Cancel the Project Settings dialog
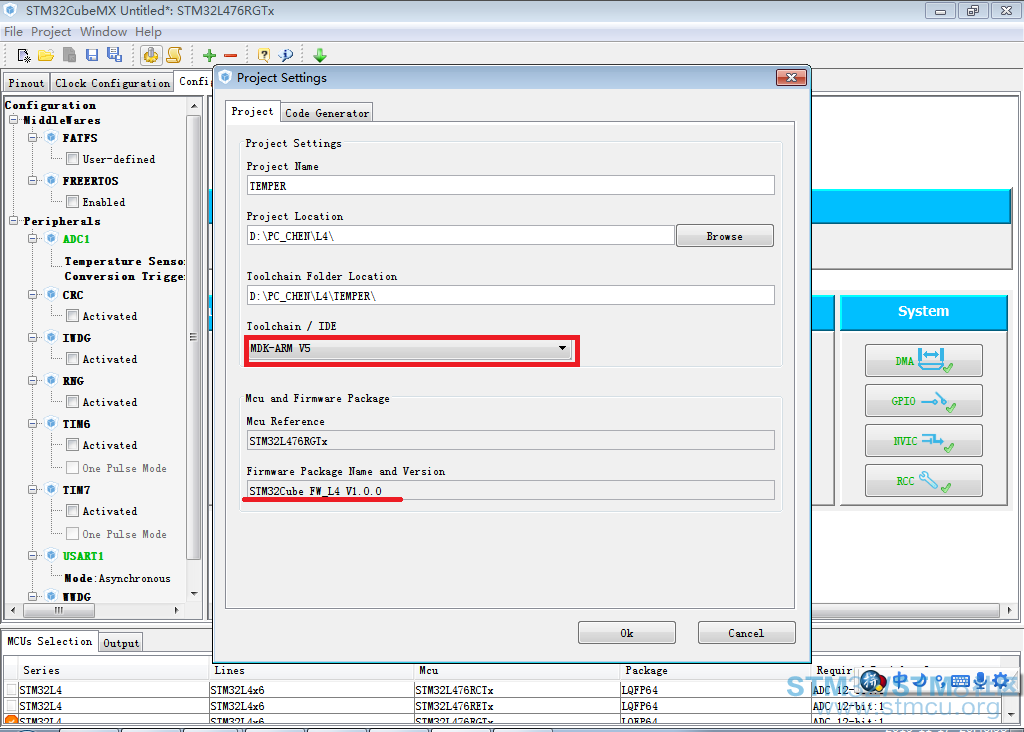The height and width of the screenshot is (732, 1024). point(746,633)
